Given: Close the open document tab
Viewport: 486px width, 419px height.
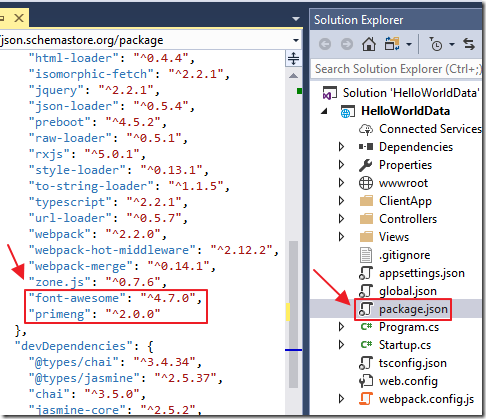Looking at the screenshot, I should coord(19,18).
